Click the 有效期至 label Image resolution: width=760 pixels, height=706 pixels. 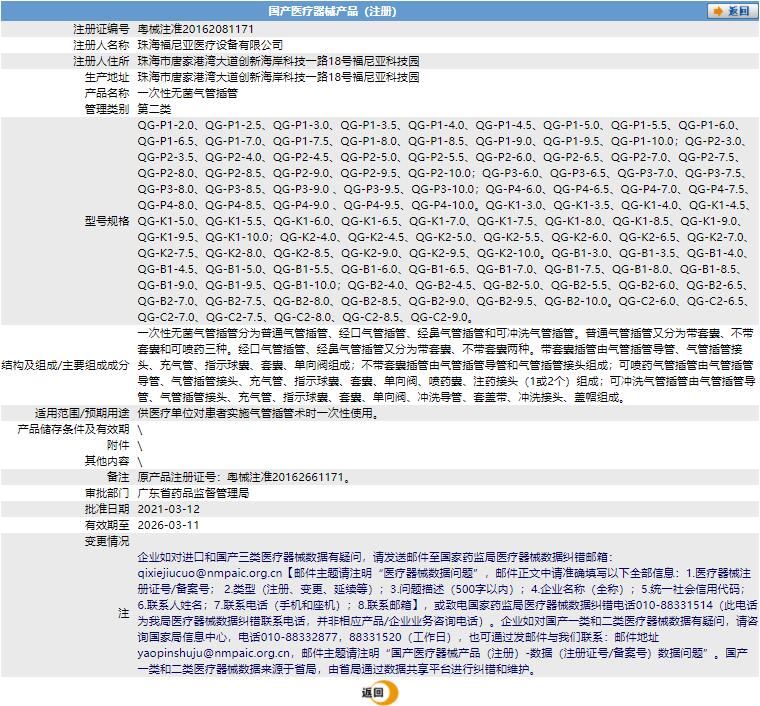107,525
